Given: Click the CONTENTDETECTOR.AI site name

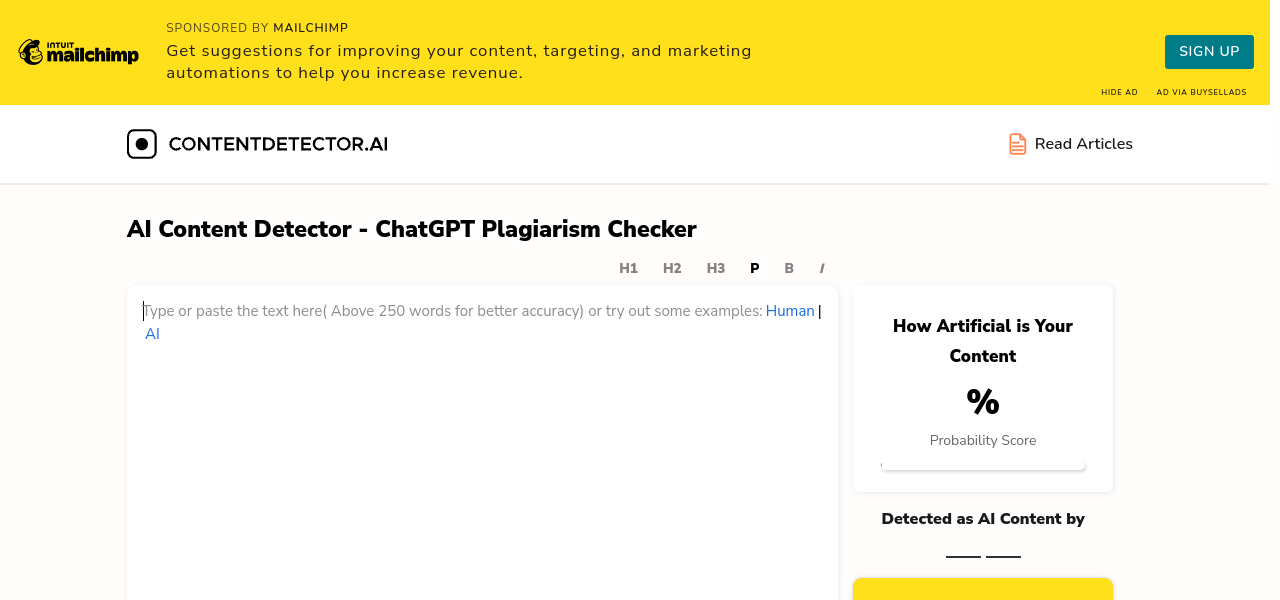Looking at the screenshot, I should tap(278, 144).
